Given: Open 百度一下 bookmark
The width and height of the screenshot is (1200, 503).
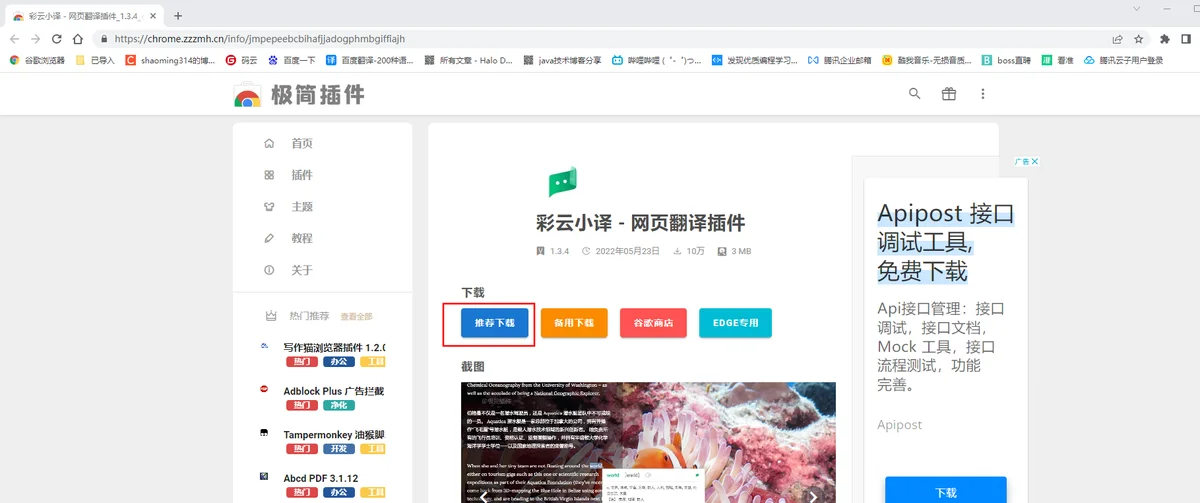Looking at the screenshot, I should click(x=291, y=60).
